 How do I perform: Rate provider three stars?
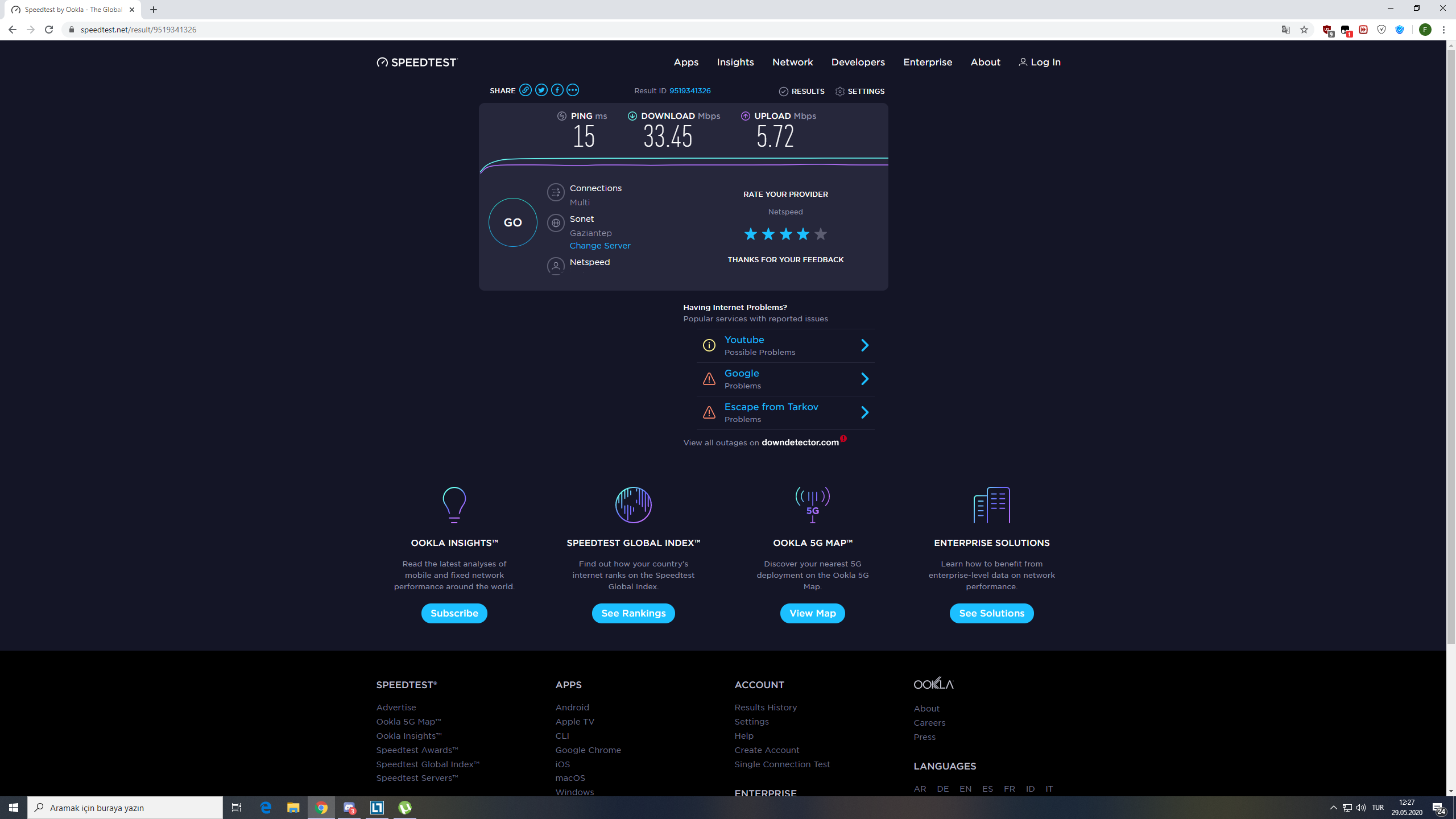[x=786, y=234]
